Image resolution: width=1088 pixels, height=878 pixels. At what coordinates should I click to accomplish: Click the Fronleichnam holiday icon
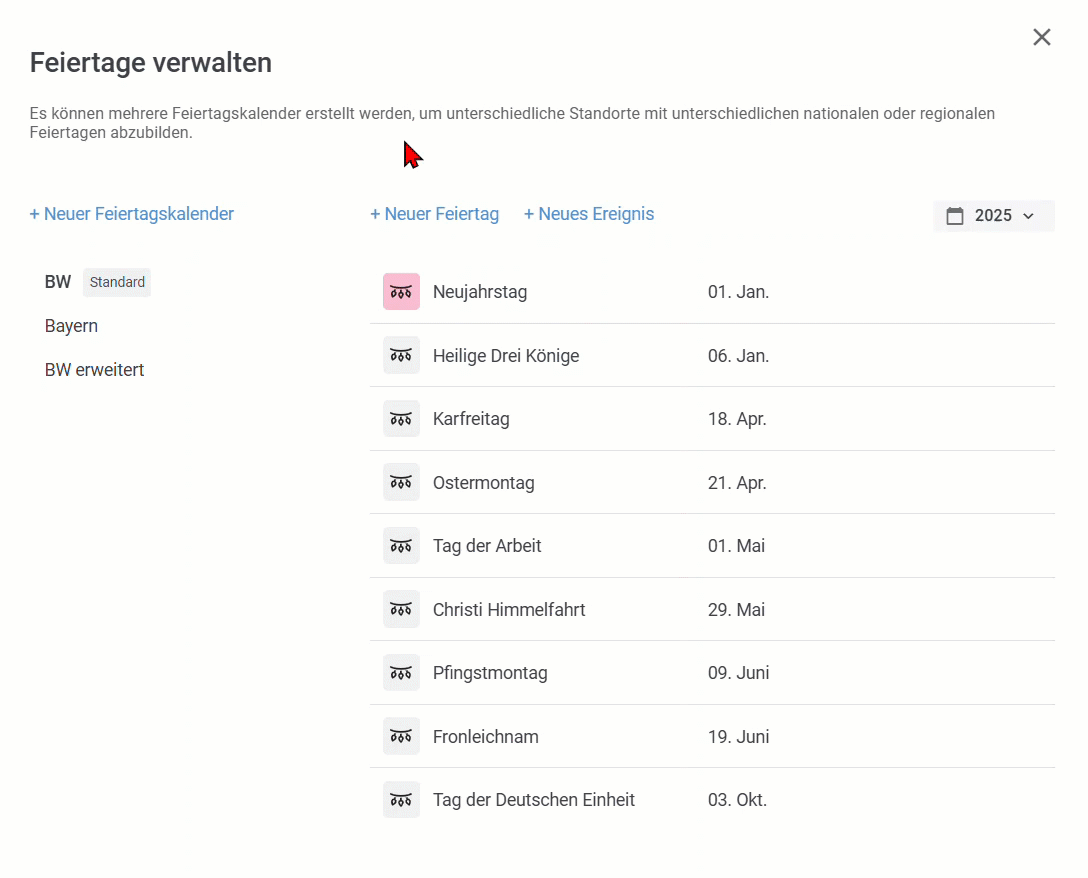(401, 736)
